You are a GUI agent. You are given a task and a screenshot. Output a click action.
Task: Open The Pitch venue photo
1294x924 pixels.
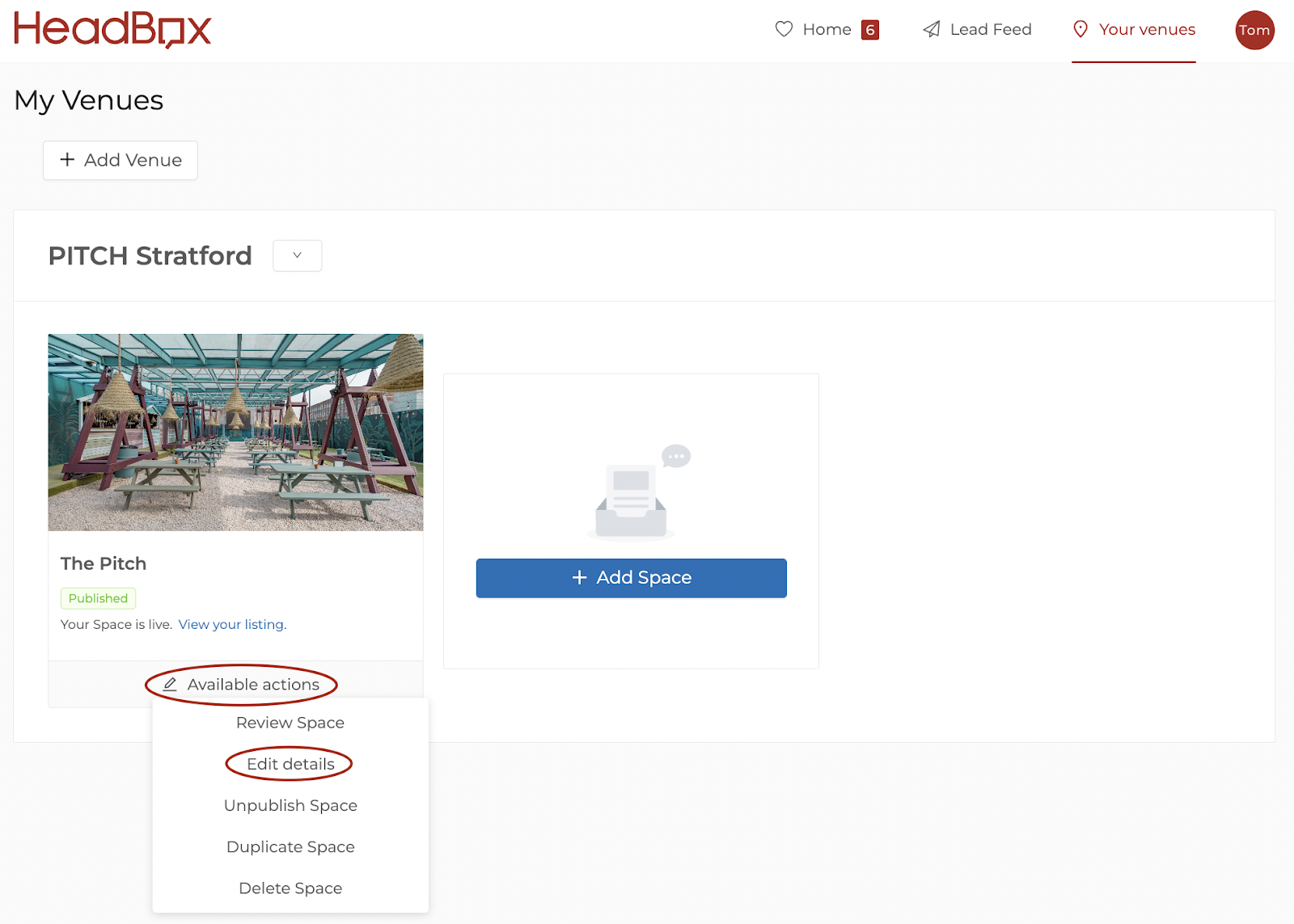point(235,432)
